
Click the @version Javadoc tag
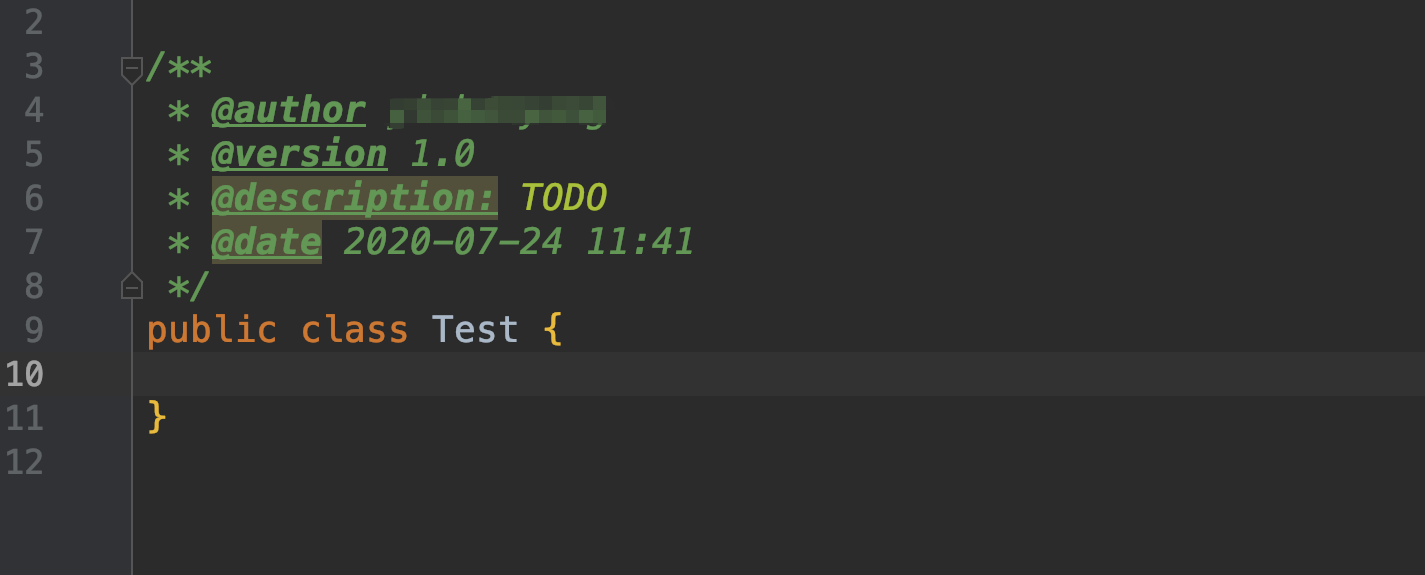click(299, 155)
